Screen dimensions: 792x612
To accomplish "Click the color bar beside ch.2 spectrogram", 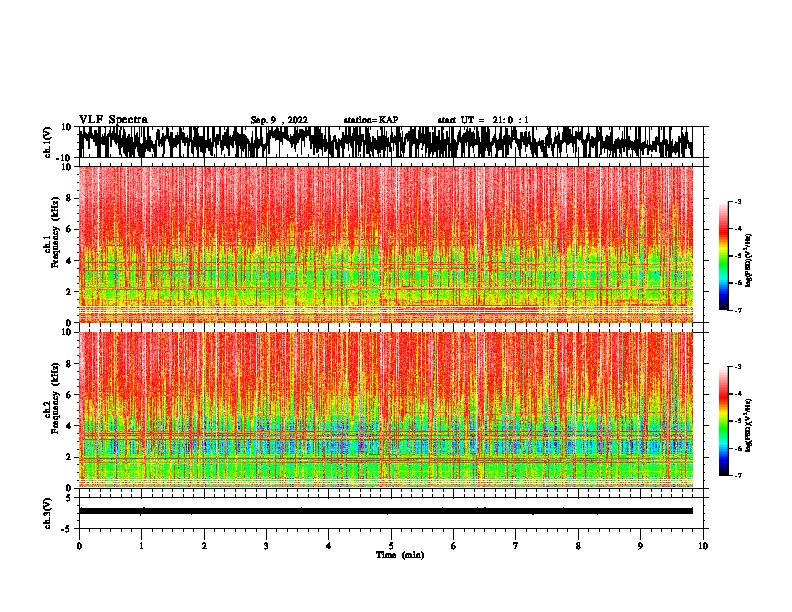I will pos(723,421).
